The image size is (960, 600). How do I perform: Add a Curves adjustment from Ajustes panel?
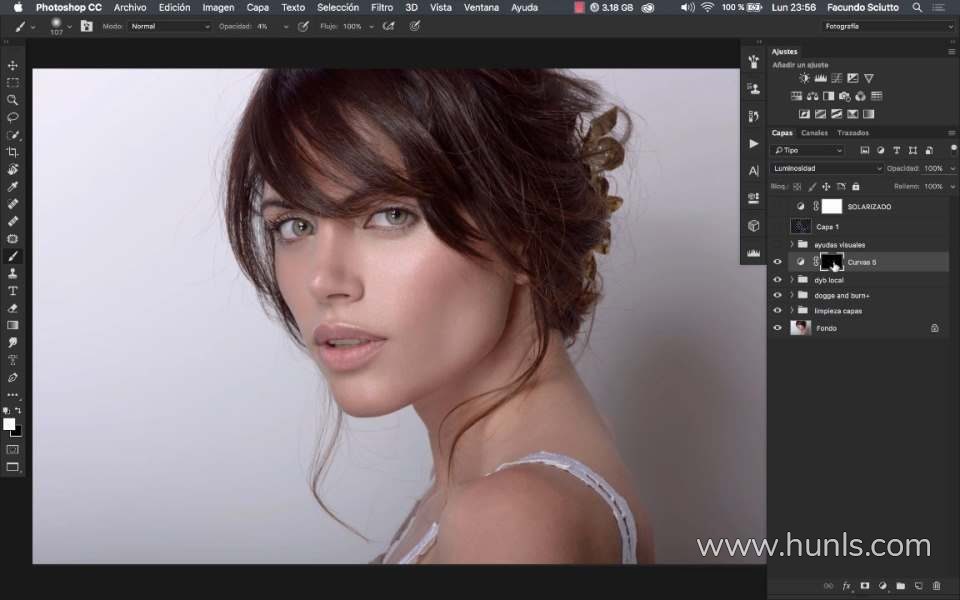(836, 78)
